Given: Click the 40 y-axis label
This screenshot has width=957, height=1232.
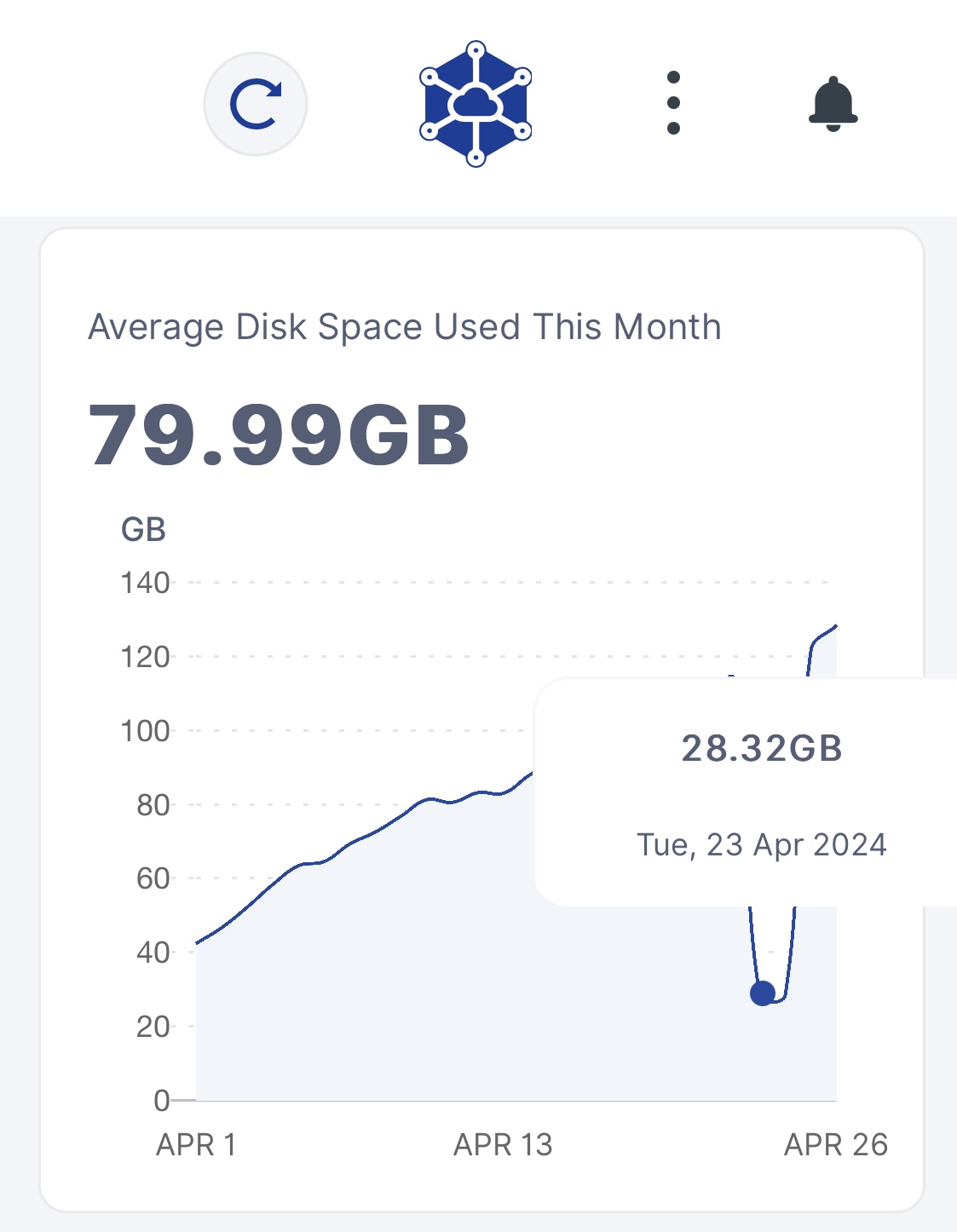Looking at the screenshot, I should pos(153,953).
